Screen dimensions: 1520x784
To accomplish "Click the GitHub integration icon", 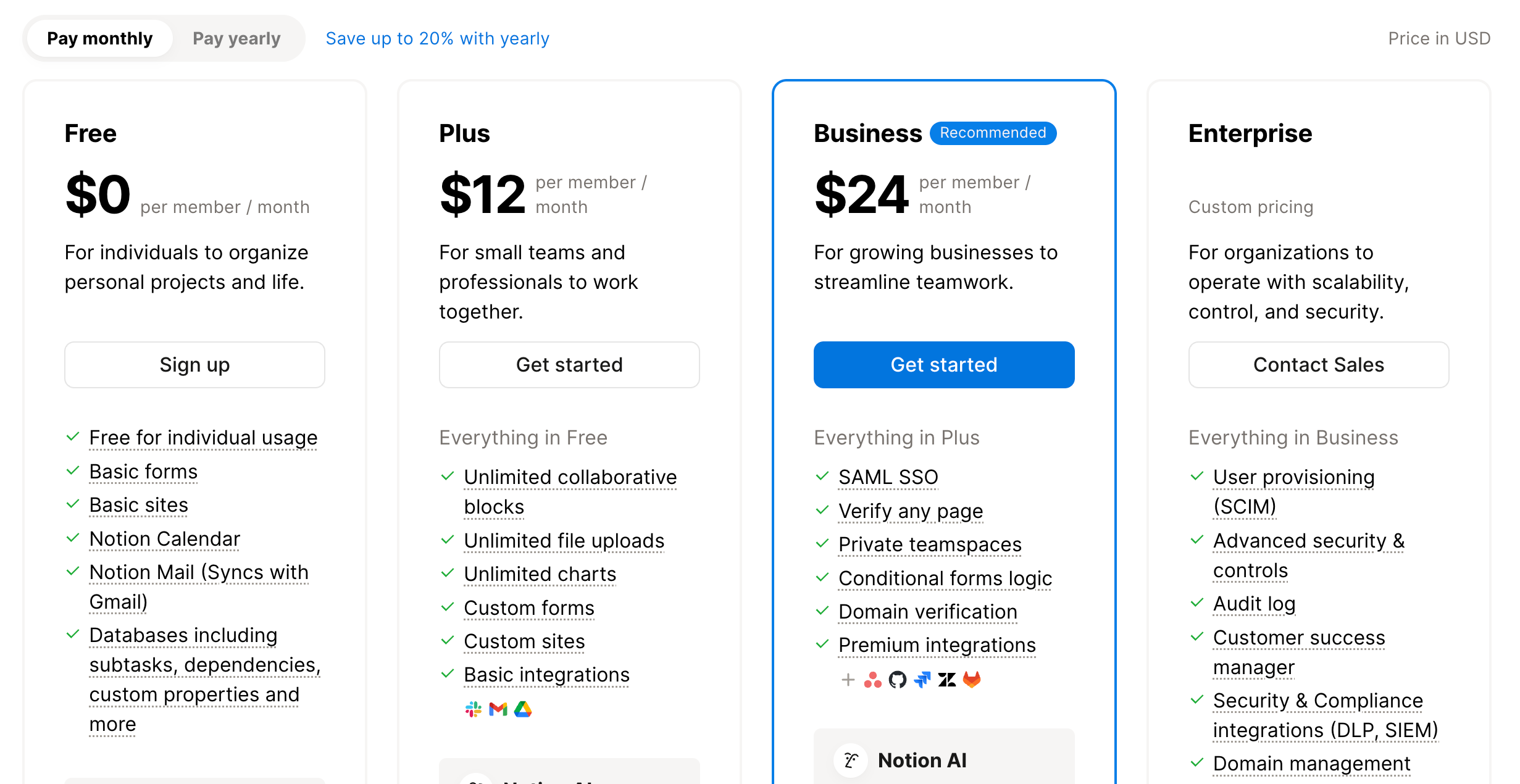I will pyautogui.click(x=898, y=680).
